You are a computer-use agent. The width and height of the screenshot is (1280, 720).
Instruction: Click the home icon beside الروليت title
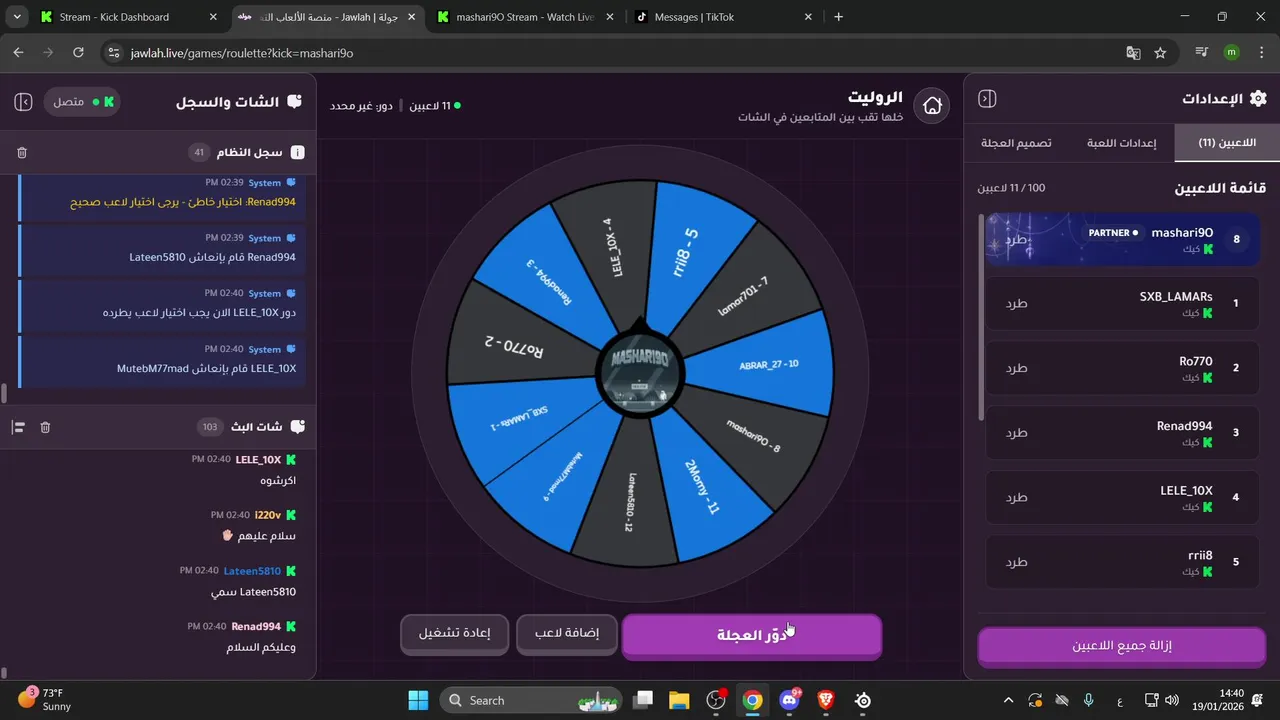point(932,105)
